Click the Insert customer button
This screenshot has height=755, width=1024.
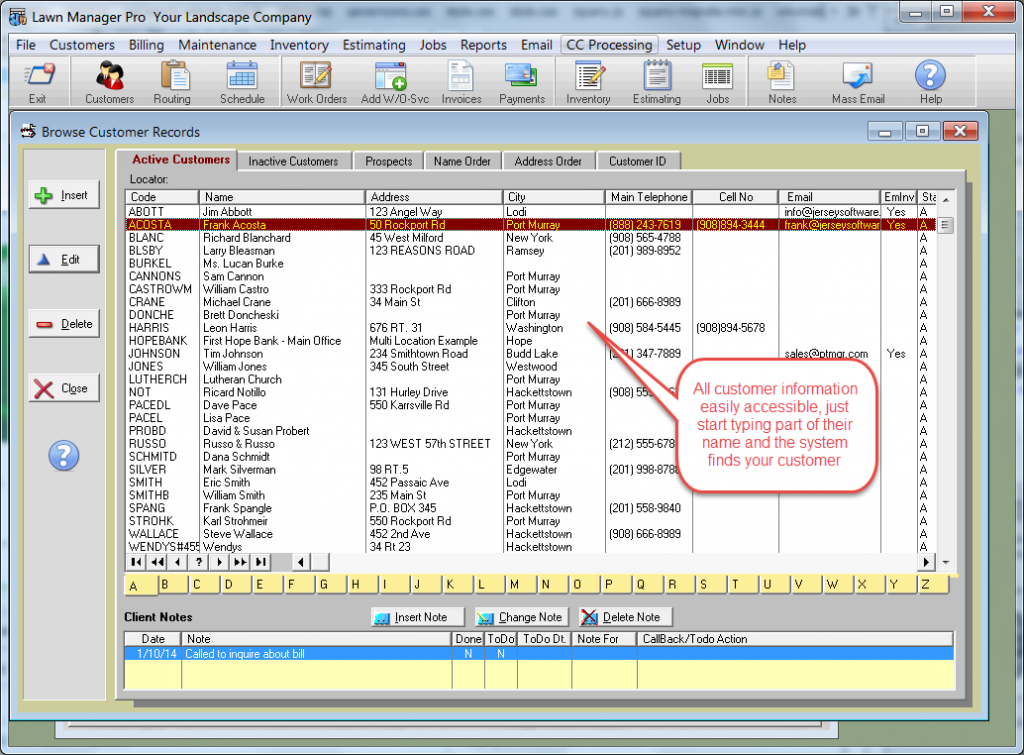click(x=64, y=195)
